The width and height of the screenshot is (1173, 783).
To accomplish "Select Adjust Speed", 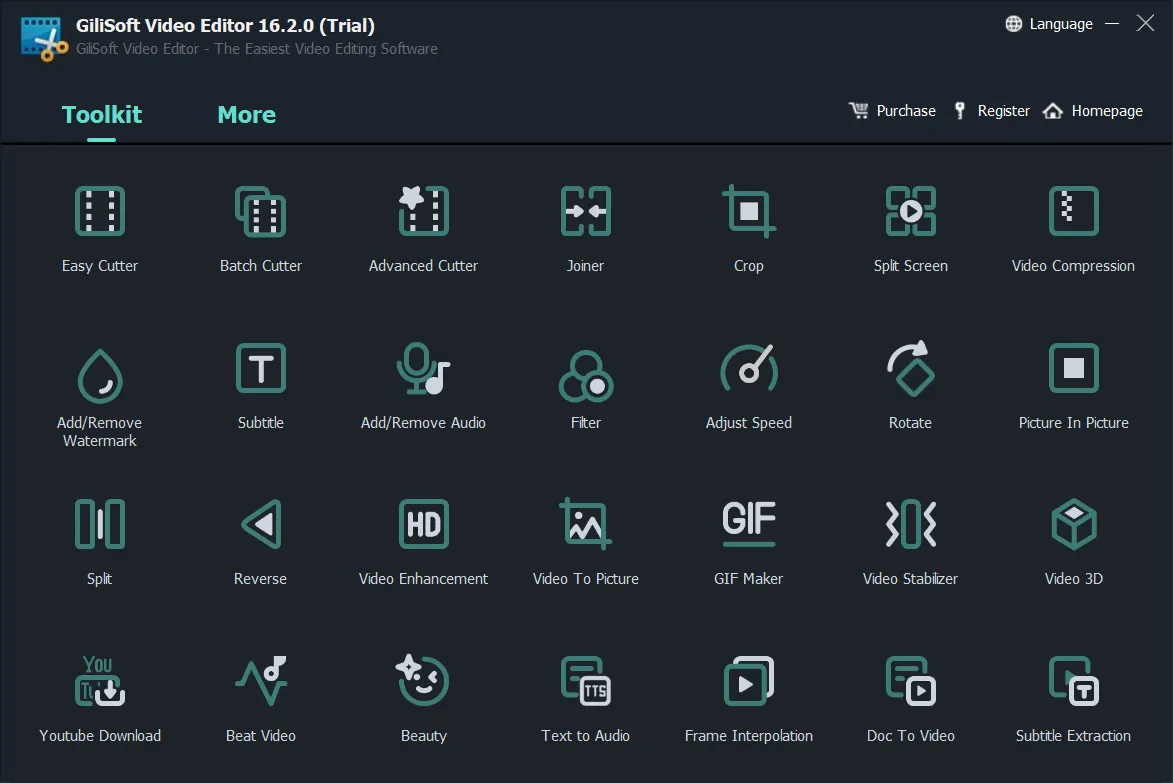I will coord(748,381).
